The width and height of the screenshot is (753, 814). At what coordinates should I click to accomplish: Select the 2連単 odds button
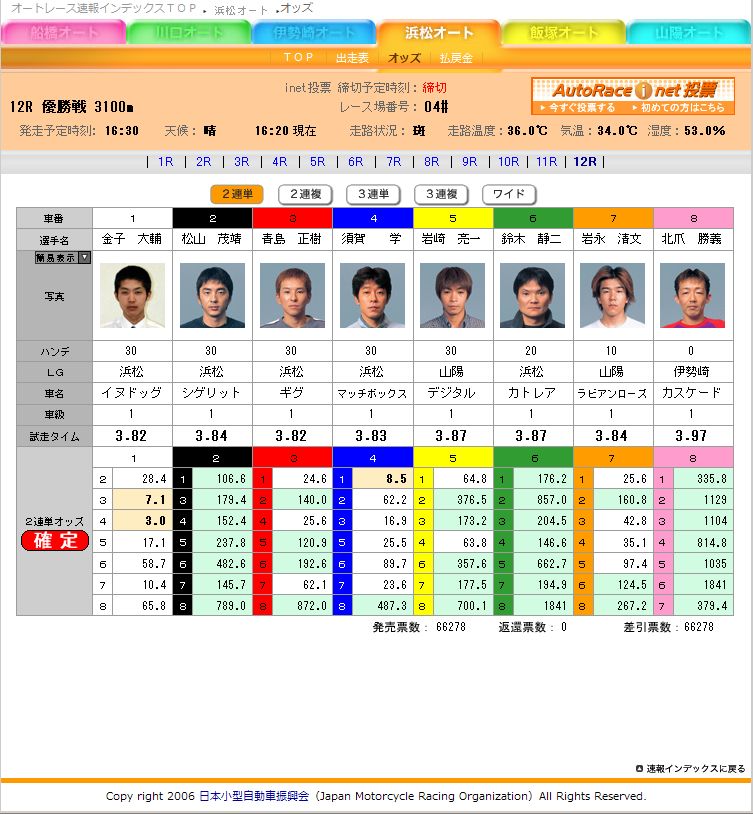[237, 194]
